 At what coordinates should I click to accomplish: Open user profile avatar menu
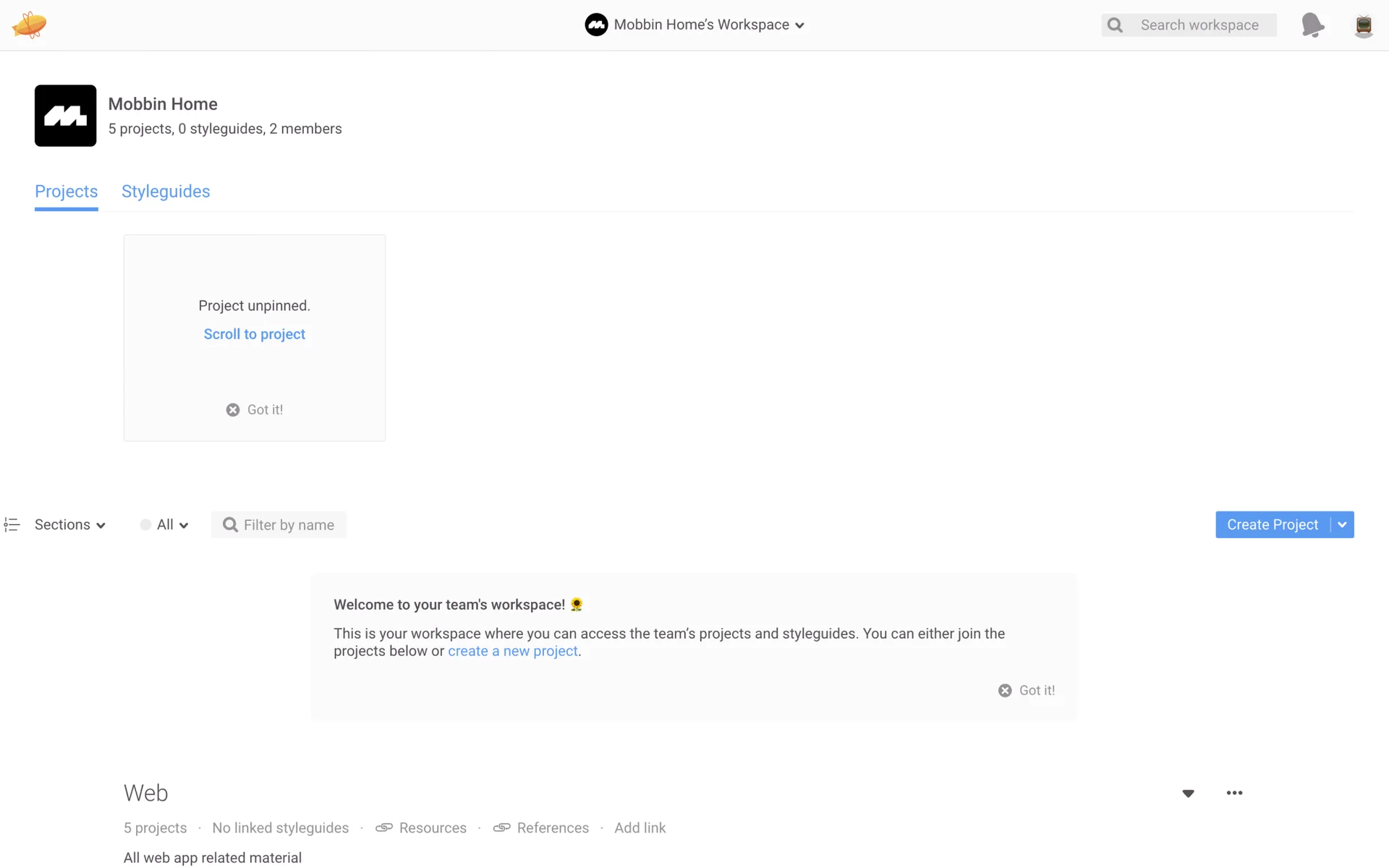(1363, 25)
